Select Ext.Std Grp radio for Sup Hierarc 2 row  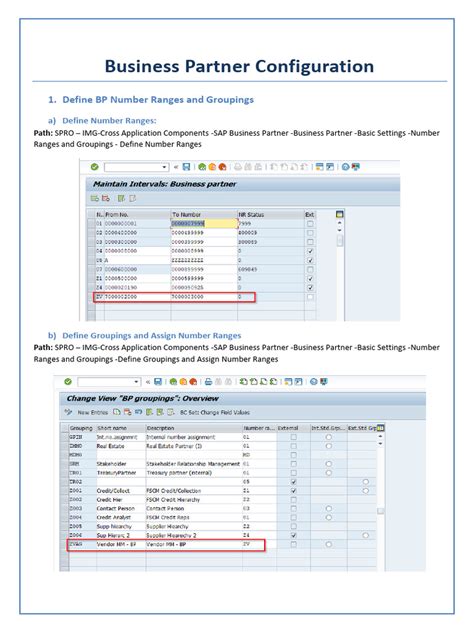click(x=365, y=536)
